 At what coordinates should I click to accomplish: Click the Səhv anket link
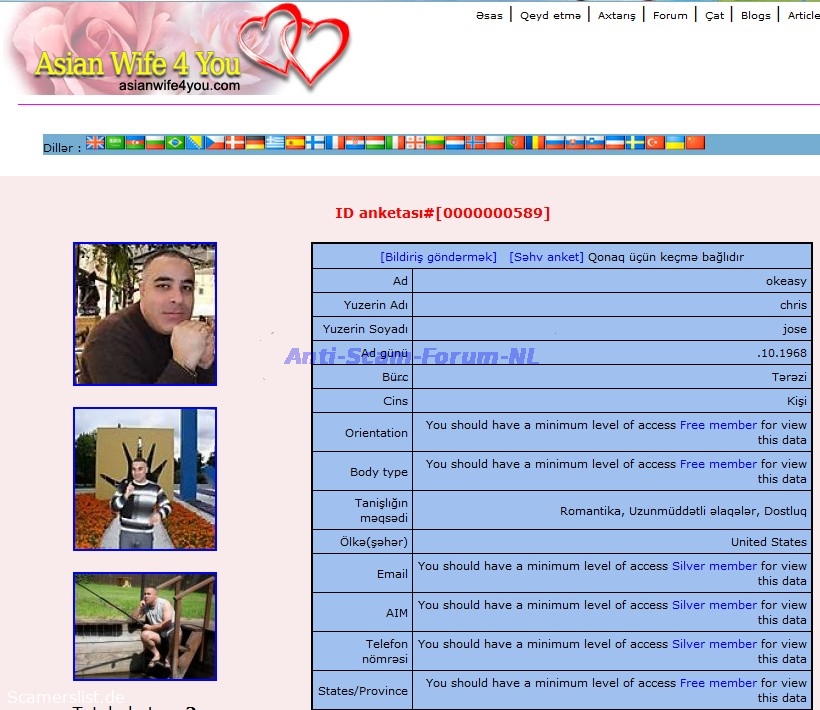click(546, 257)
